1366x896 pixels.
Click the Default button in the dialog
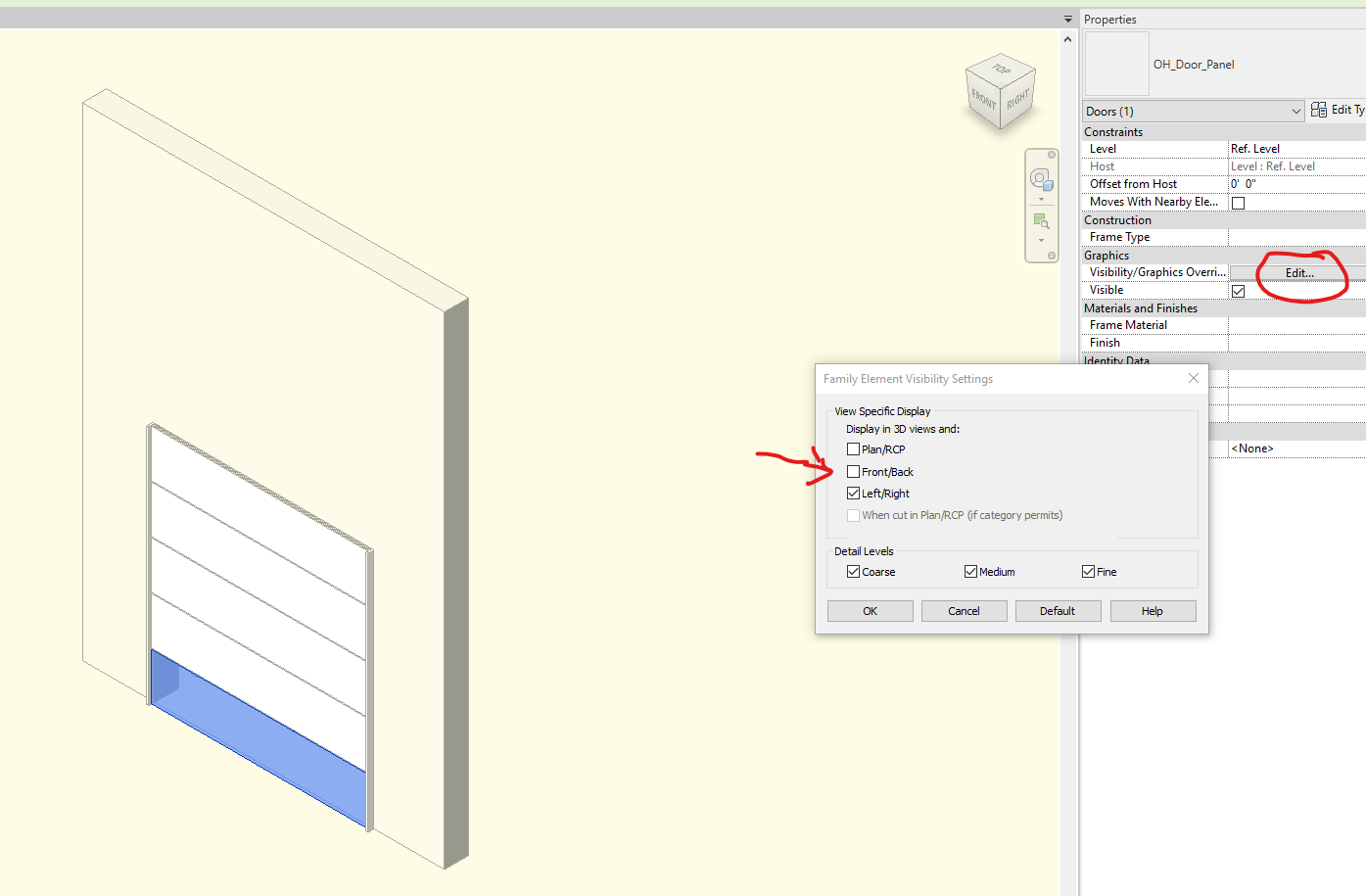[x=1059, y=611]
